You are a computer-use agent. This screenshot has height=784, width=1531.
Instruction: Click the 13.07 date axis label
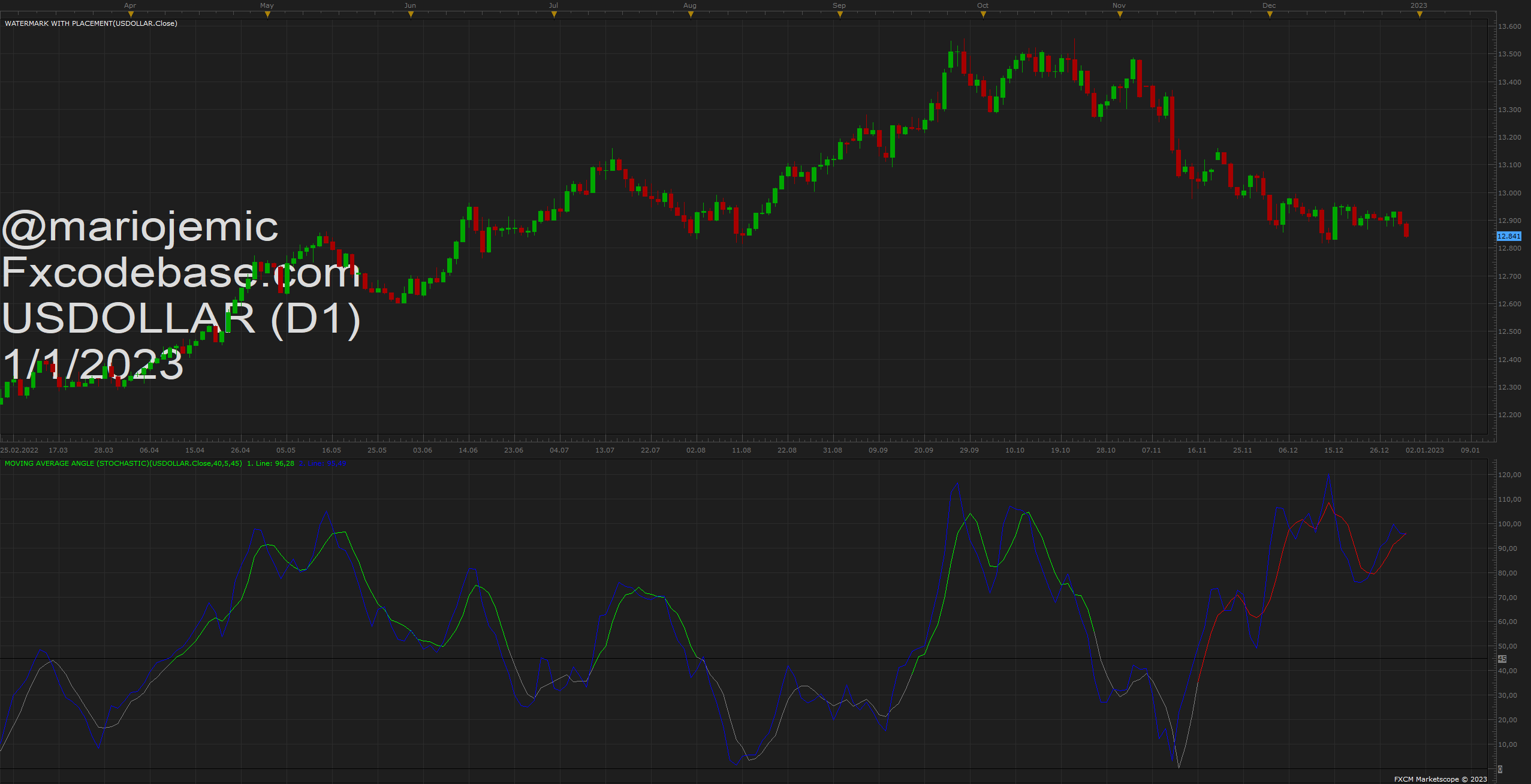point(605,450)
